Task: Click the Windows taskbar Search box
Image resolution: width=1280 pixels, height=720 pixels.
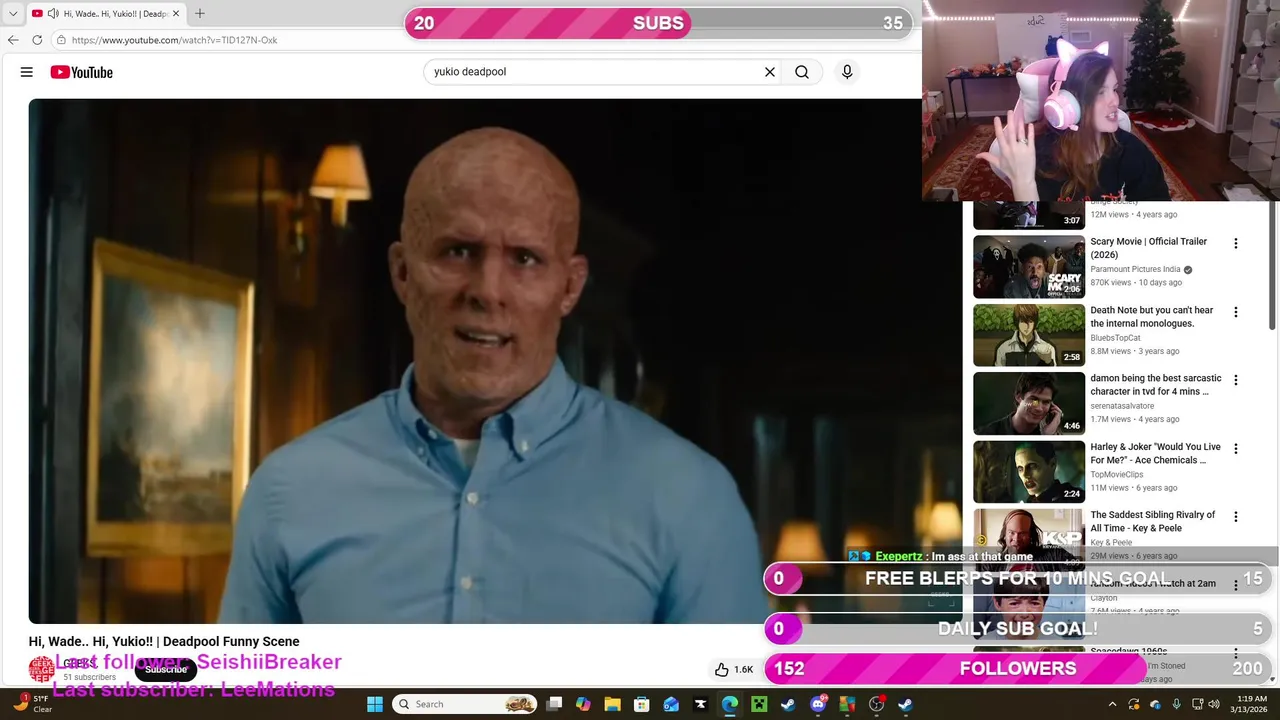Action: [x=464, y=704]
